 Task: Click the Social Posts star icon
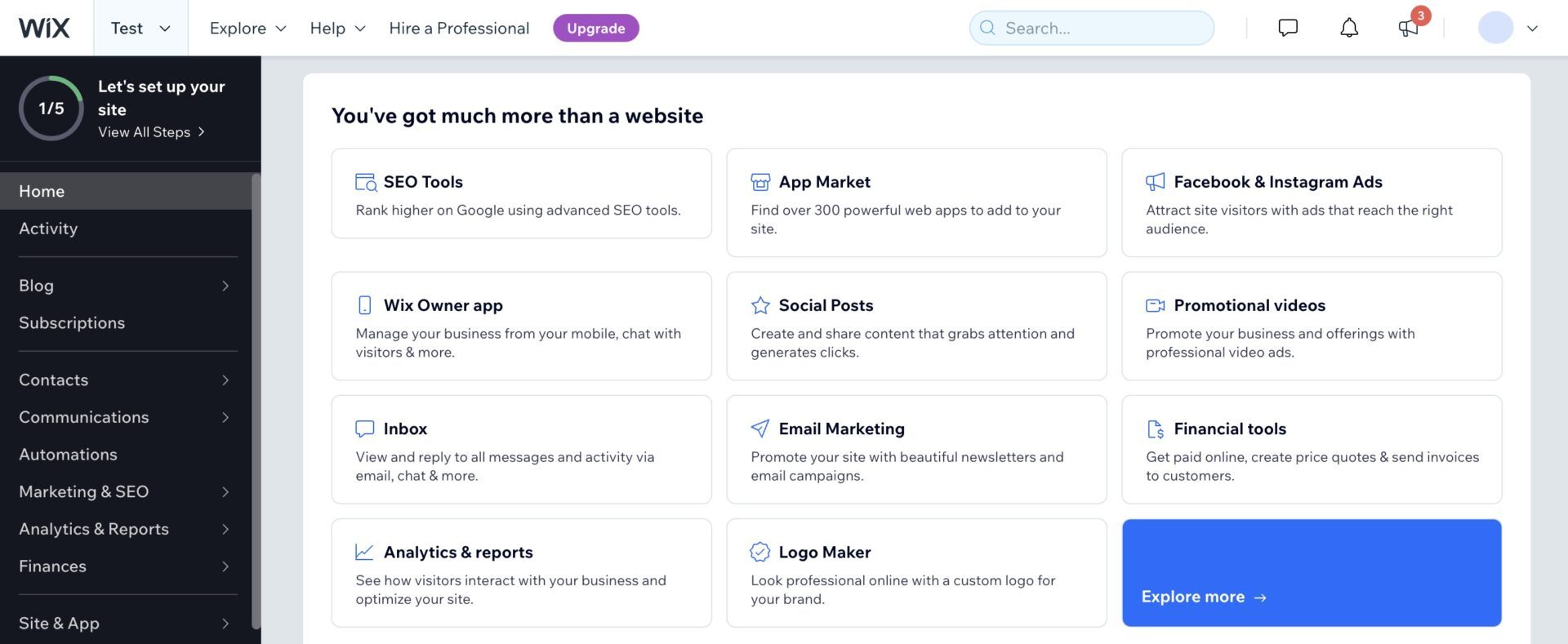pyautogui.click(x=759, y=304)
